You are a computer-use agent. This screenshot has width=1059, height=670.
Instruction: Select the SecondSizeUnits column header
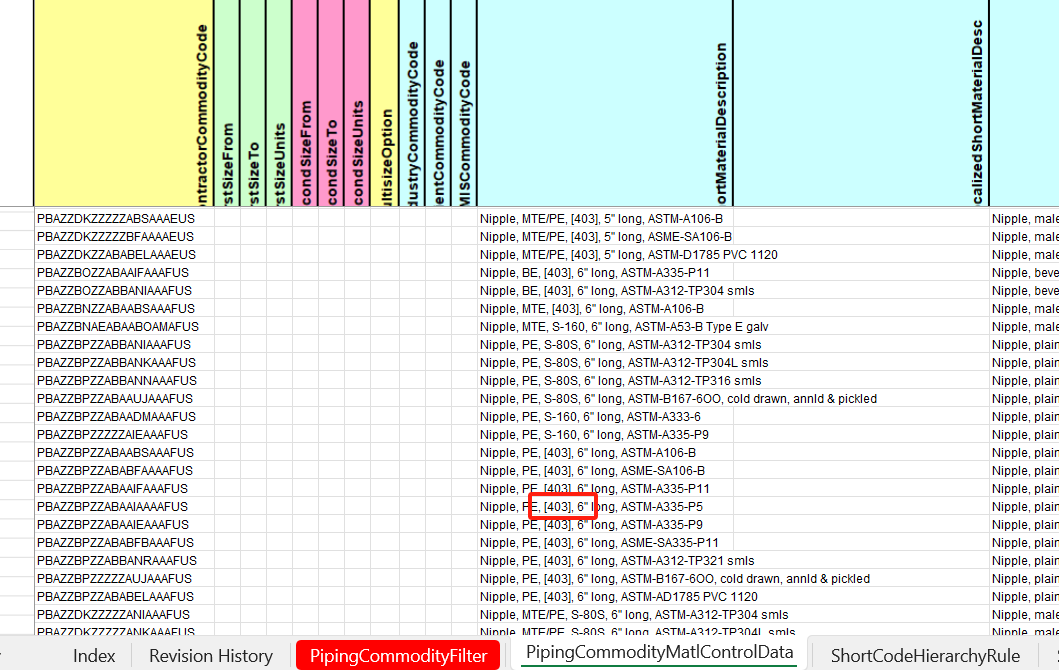(x=357, y=103)
